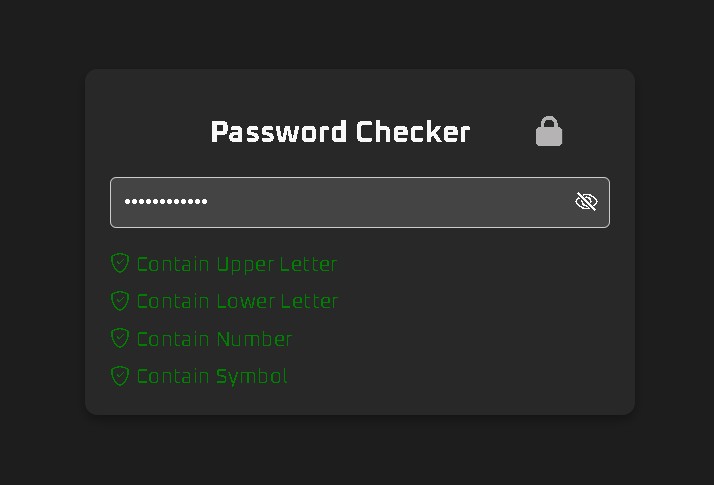
Task: Click the shield icon beside Contain Upper Letter
Action: (120, 263)
